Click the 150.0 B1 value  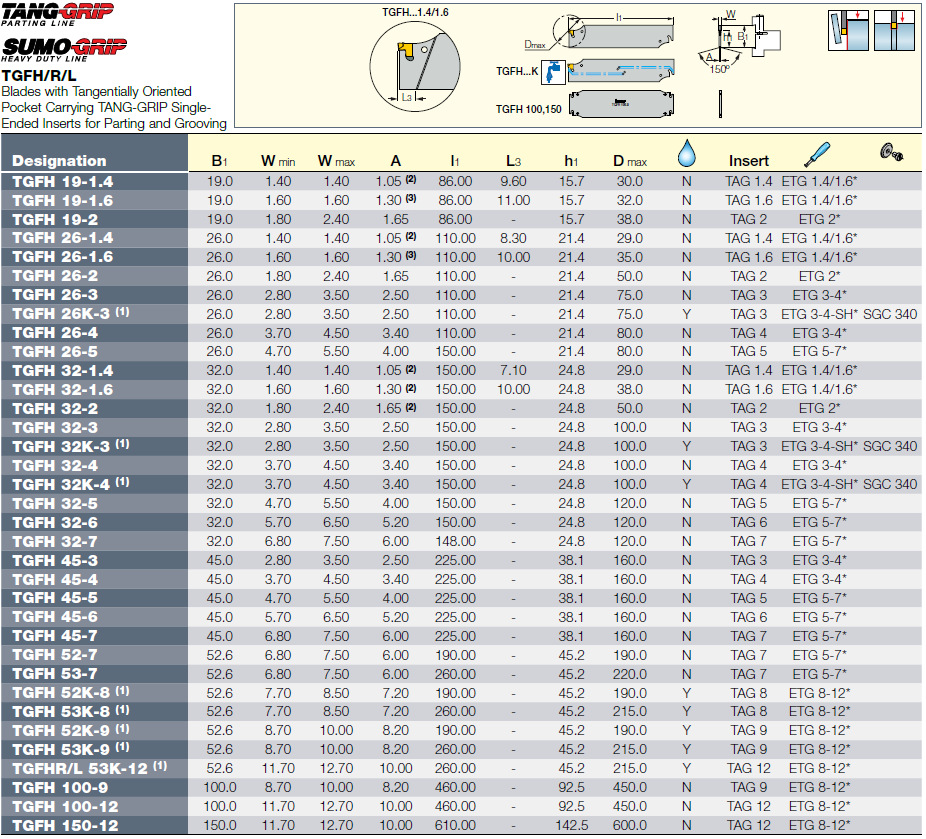tap(220, 825)
